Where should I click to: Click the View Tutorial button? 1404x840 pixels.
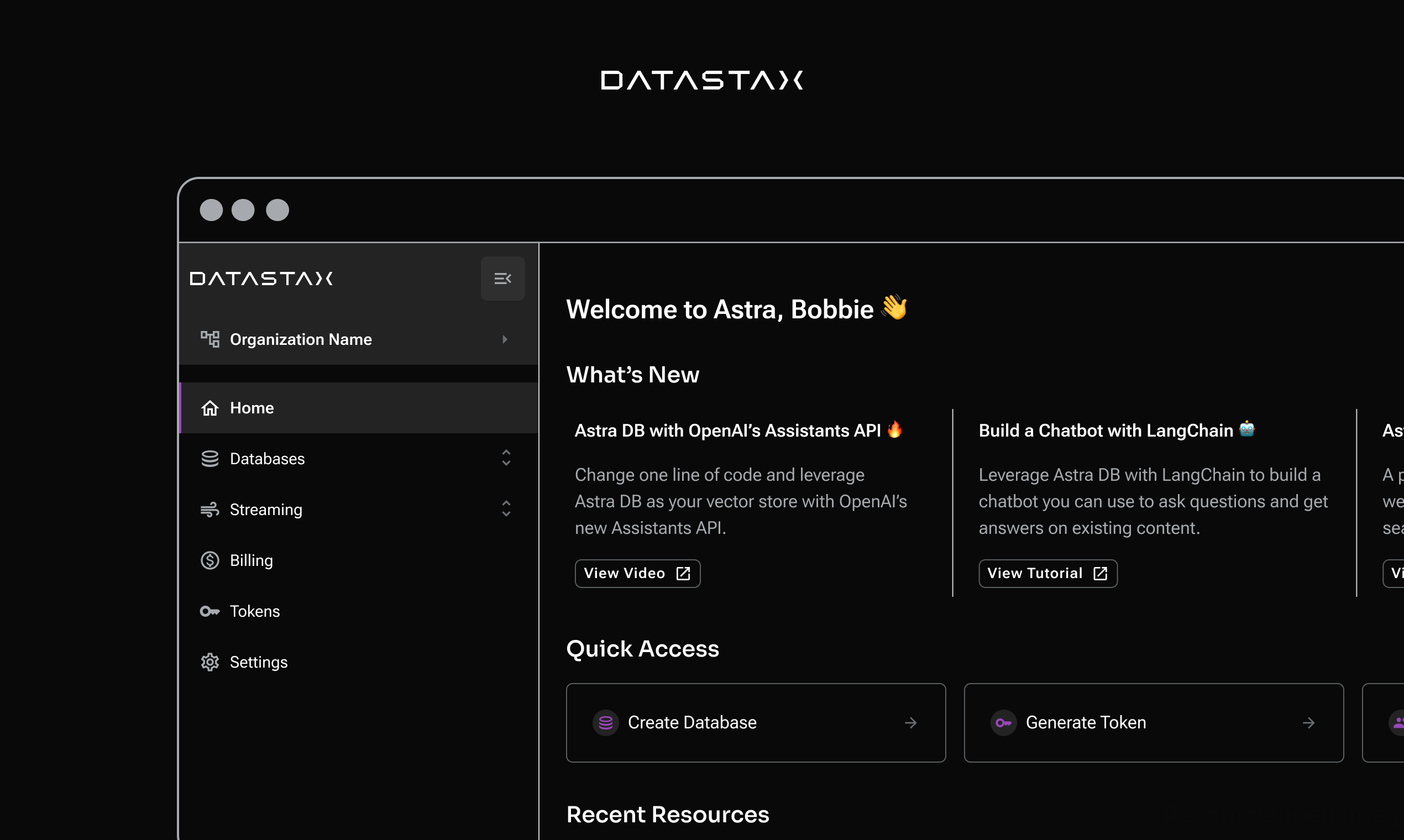pyautogui.click(x=1048, y=574)
